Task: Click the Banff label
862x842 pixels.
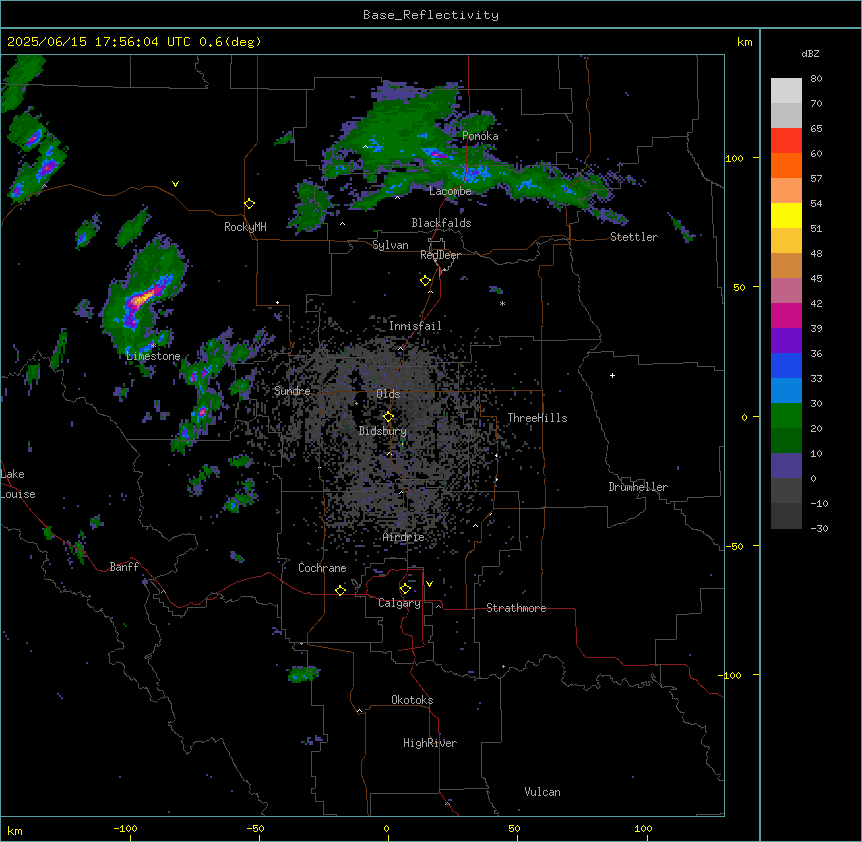Action: point(124,567)
